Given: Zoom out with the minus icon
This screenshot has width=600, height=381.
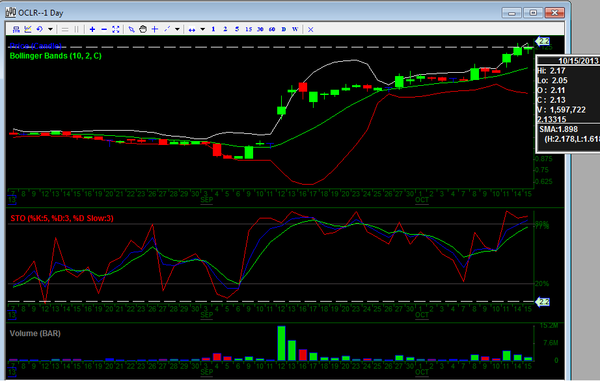Looking at the screenshot, I should [x=104, y=29].
